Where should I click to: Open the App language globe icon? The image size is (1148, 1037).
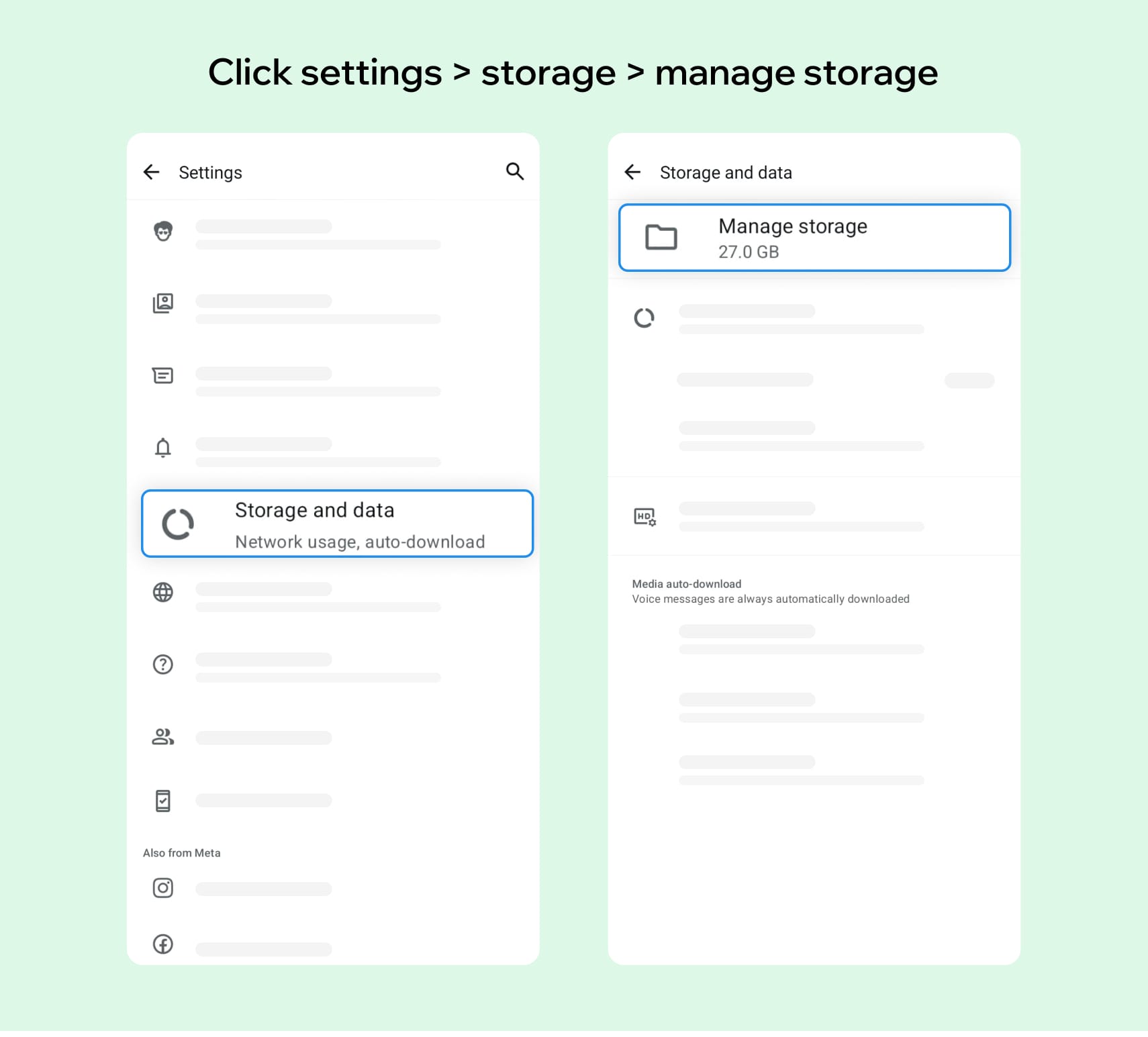tap(163, 593)
